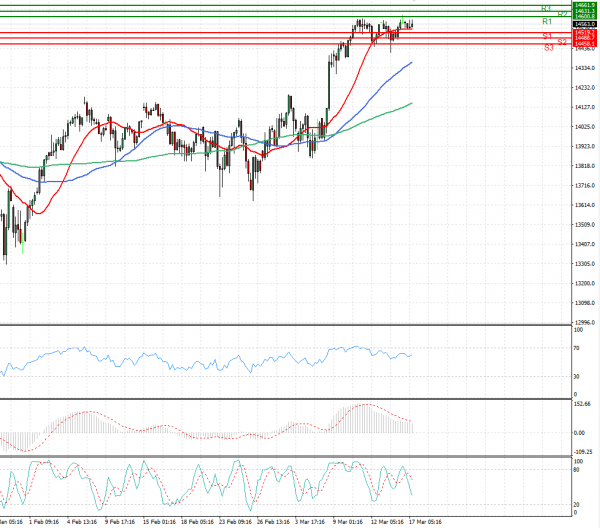Click the 14488.7 red price tag
600x528 pixels.
[584, 38]
